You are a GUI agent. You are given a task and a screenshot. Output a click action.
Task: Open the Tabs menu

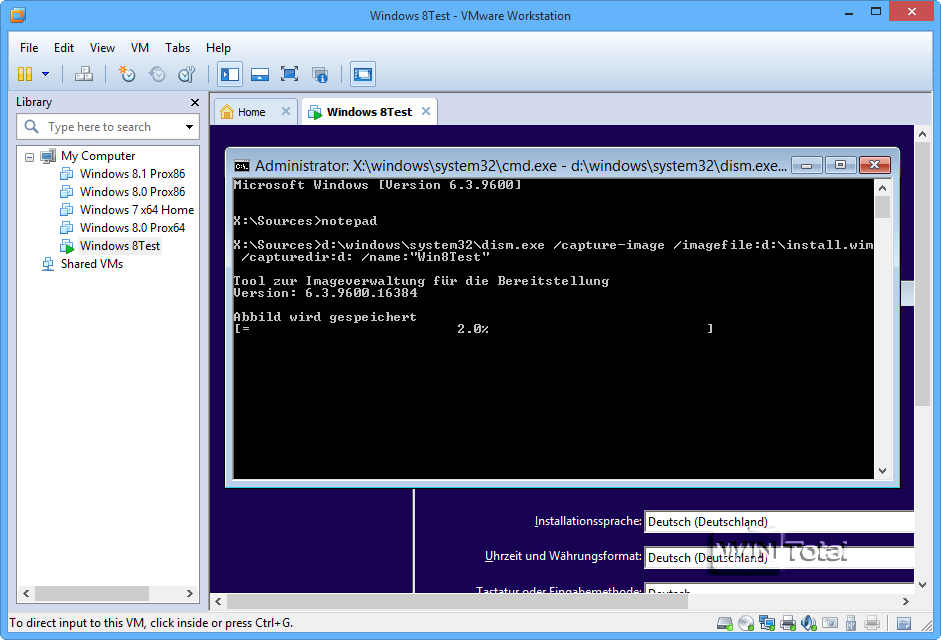click(x=177, y=48)
